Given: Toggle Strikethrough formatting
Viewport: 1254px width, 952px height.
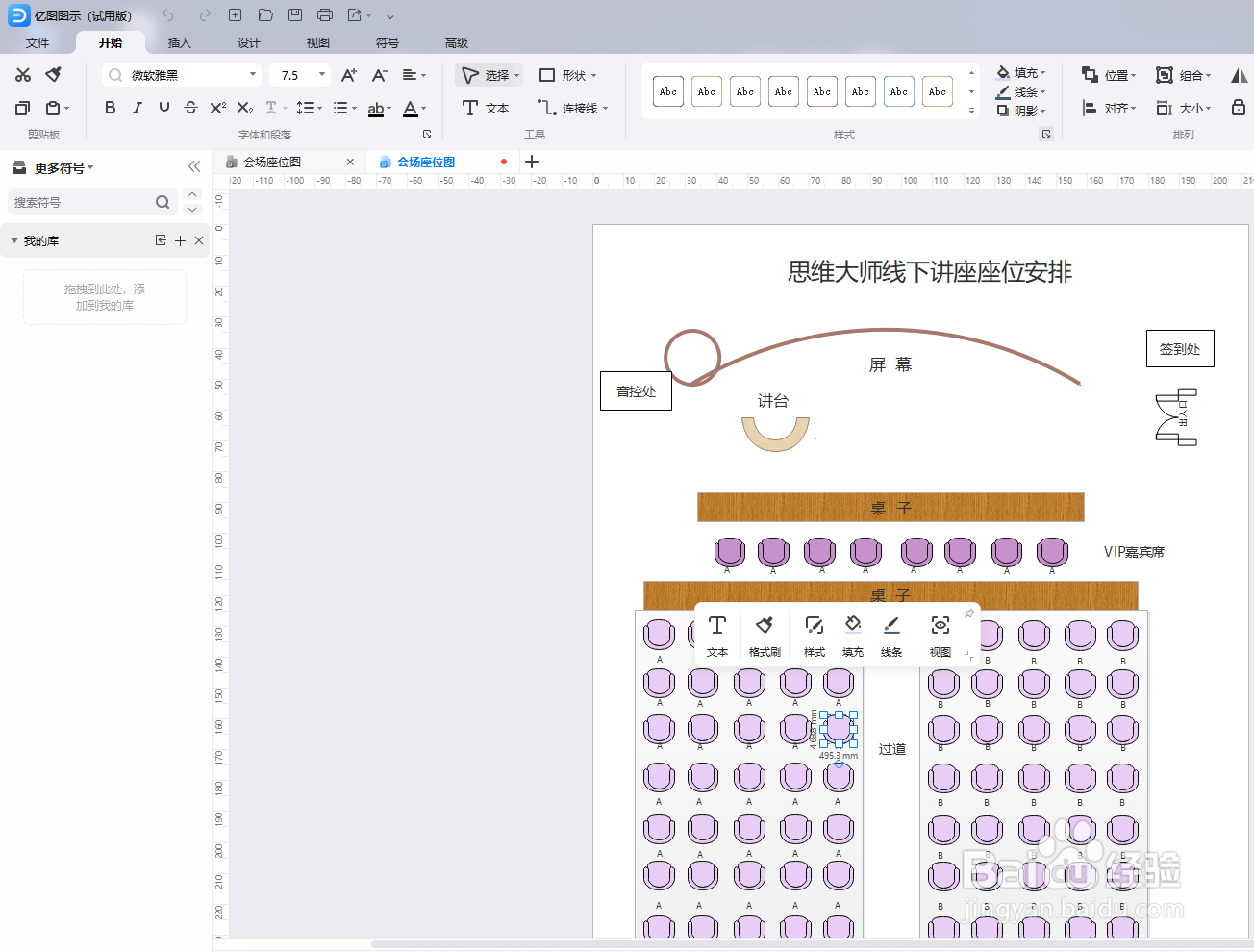Looking at the screenshot, I should (x=190, y=108).
